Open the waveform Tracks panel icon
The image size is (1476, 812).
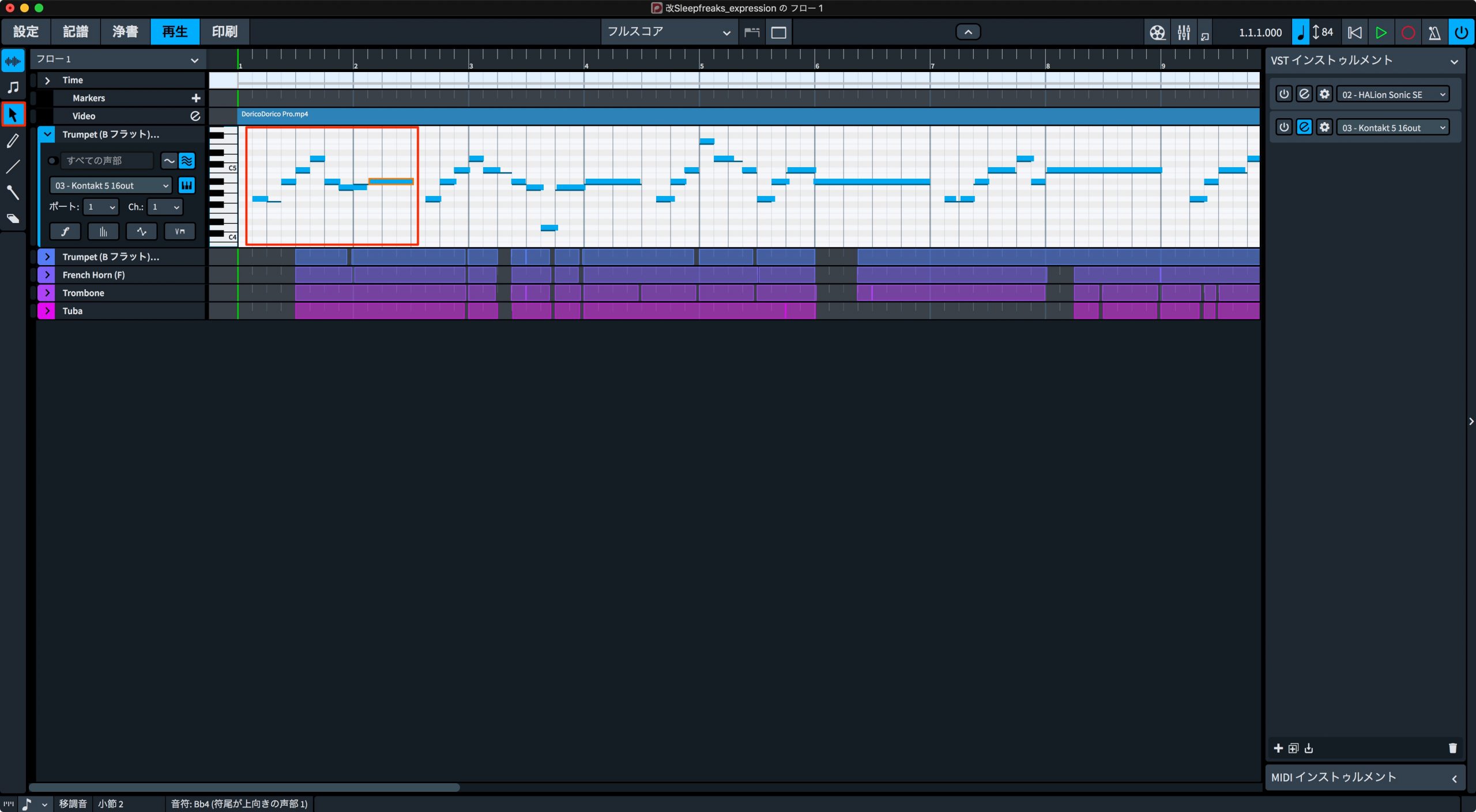click(x=13, y=61)
